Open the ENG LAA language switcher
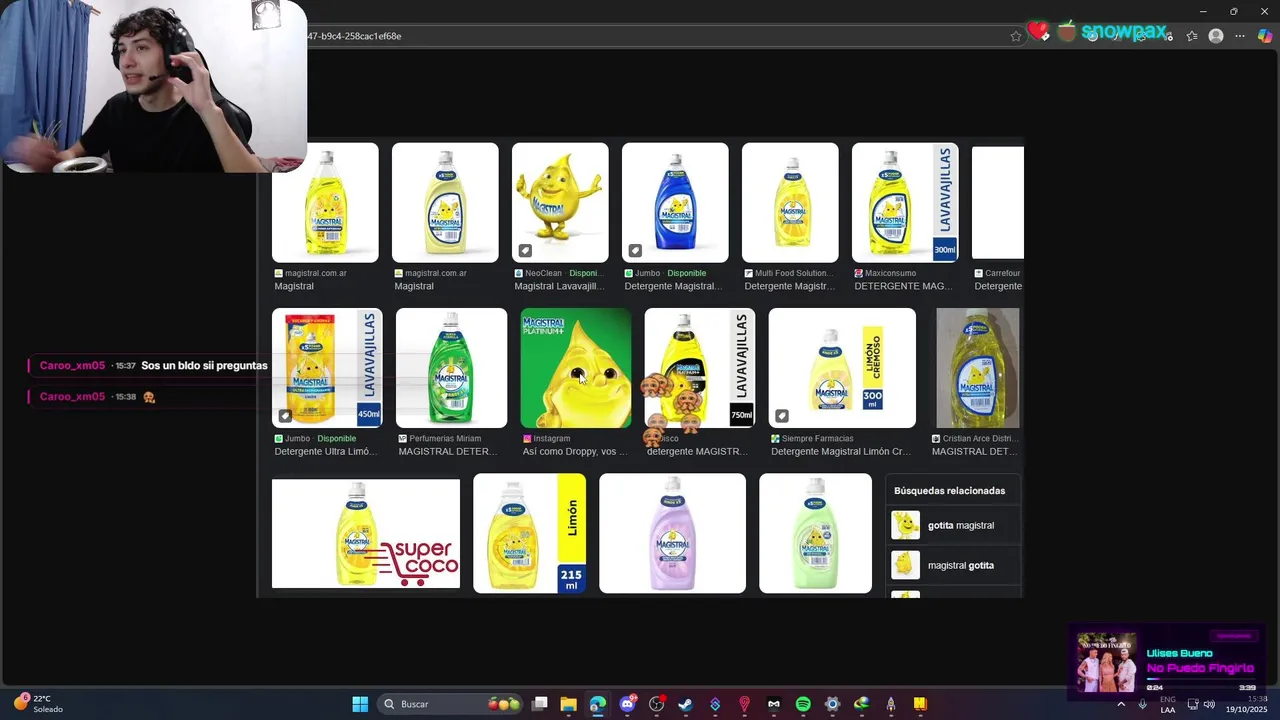The image size is (1280, 720). pyautogui.click(x=1168, y=704)
